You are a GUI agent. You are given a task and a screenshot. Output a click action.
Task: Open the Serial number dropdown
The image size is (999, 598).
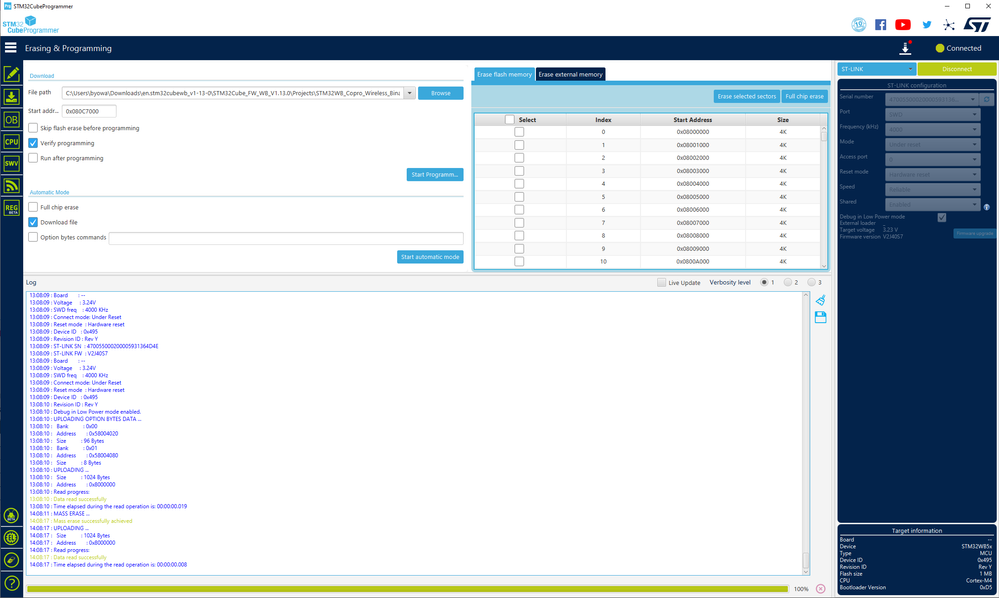coord(932,99)
